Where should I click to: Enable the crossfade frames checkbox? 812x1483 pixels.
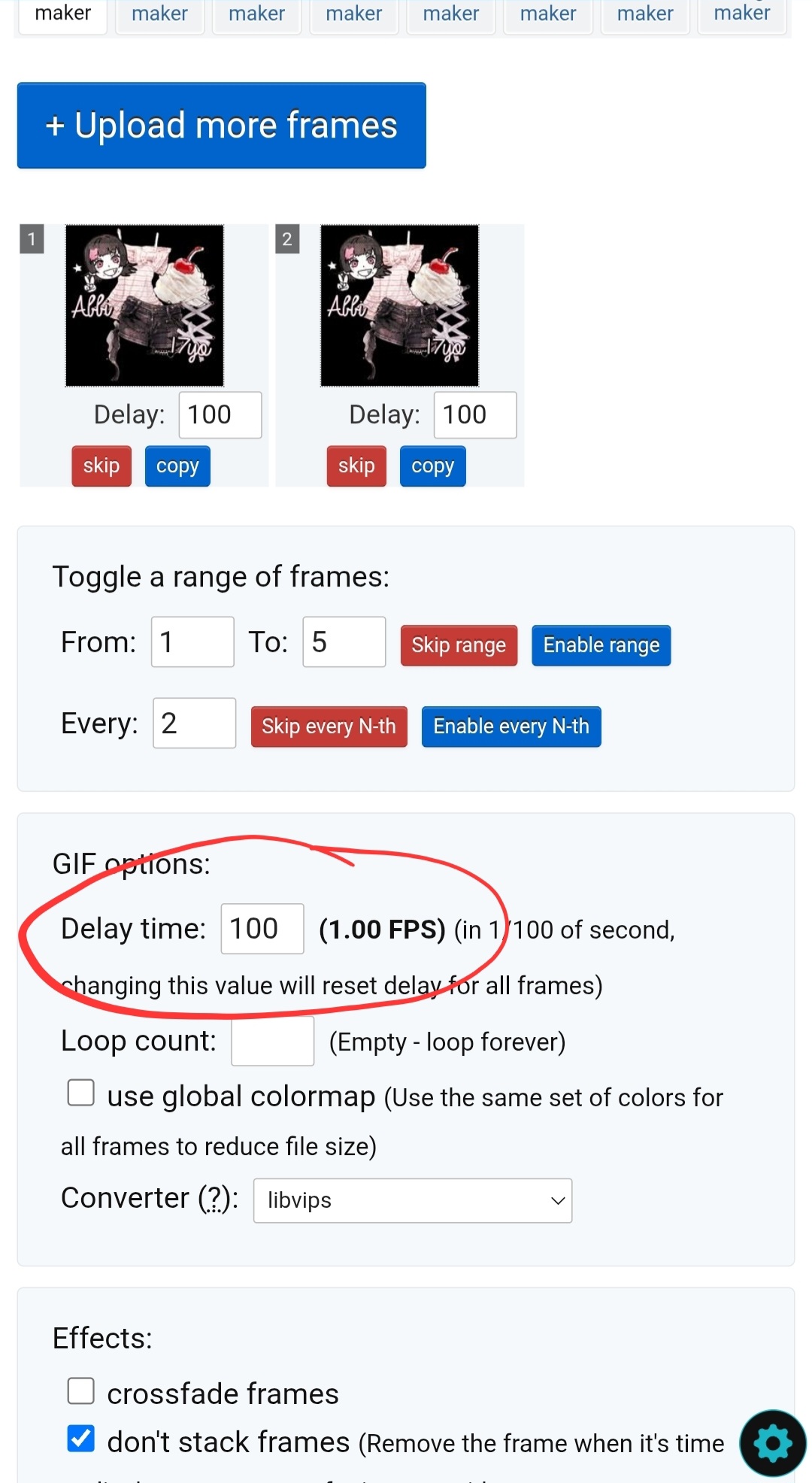pos(81,1391)
